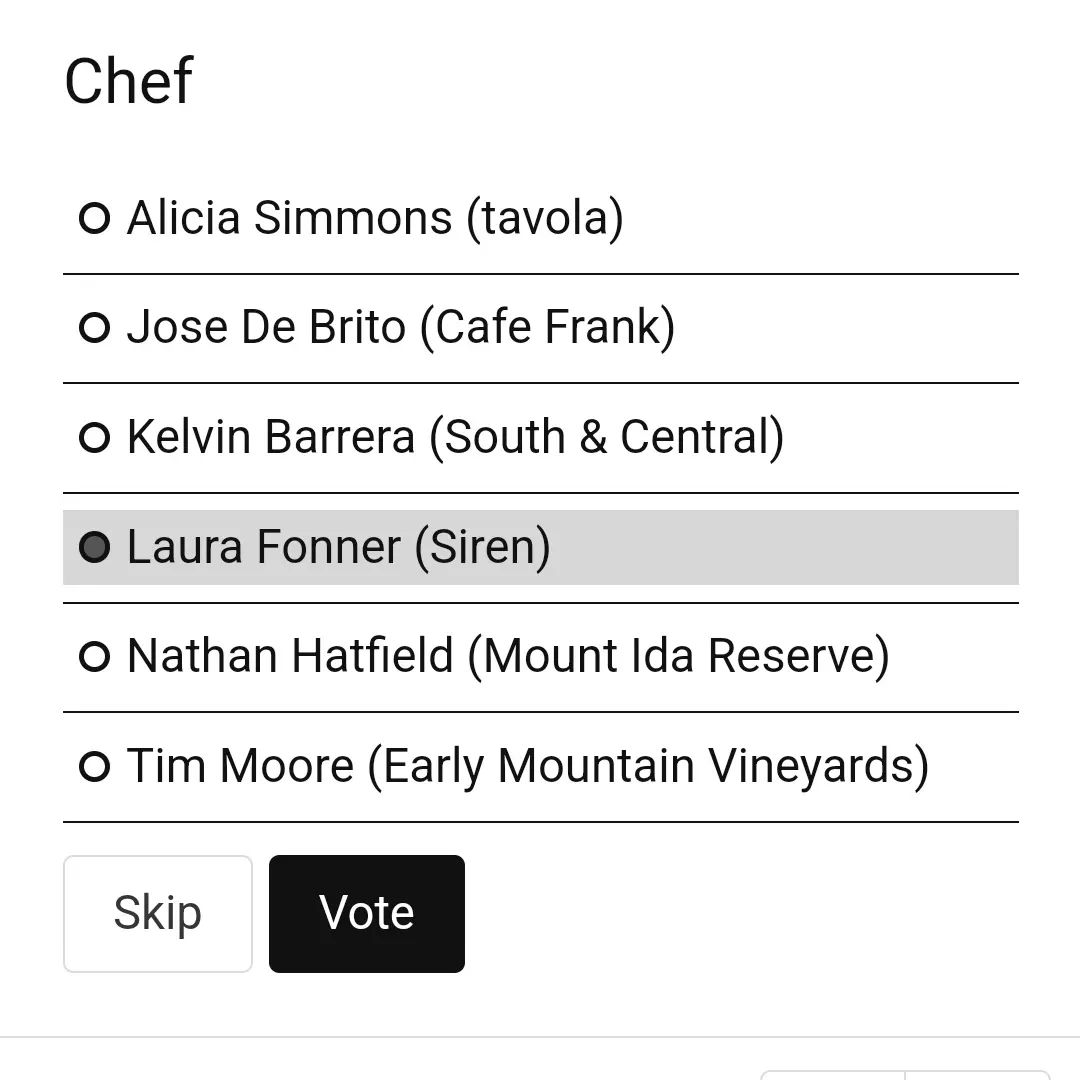
Task: Click the "Alicia Simmons" name text
Action: (289, 218)
